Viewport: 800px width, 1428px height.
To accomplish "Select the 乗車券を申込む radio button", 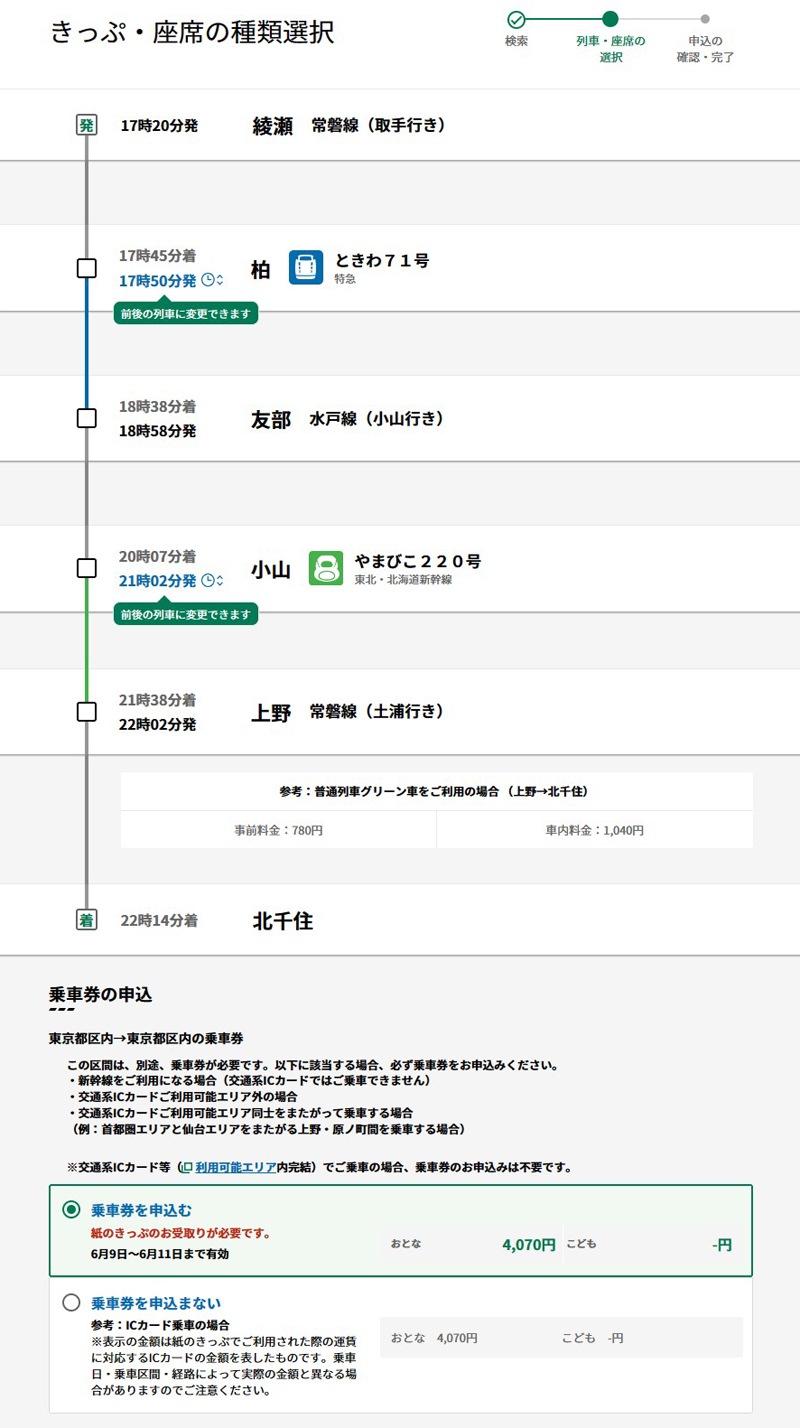I will tap(71, 1209).
